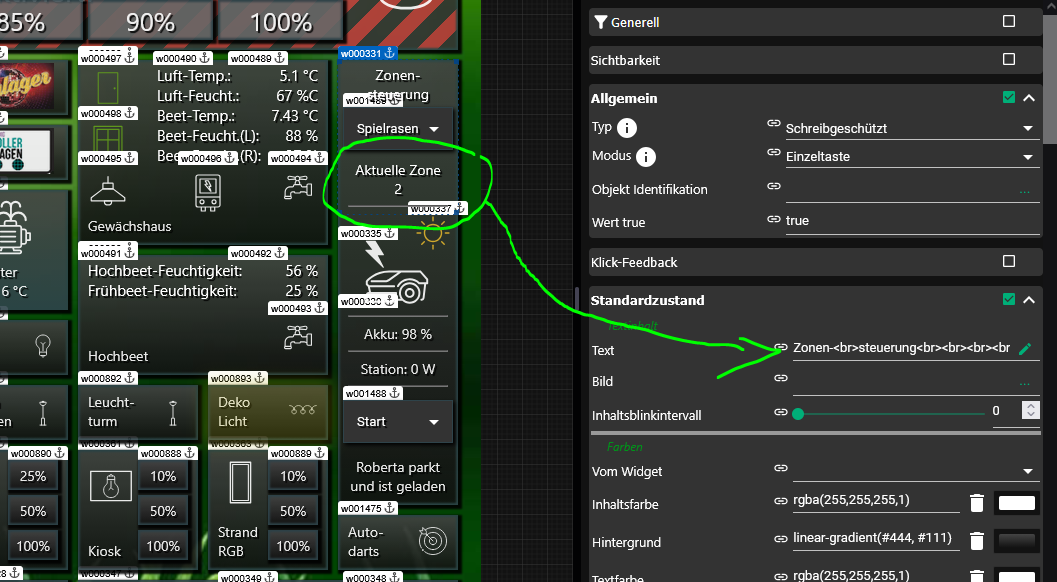Click link icon for Inhaltsblinkintervall
Screen dimensions: 1057x582
tap(781, 411)
